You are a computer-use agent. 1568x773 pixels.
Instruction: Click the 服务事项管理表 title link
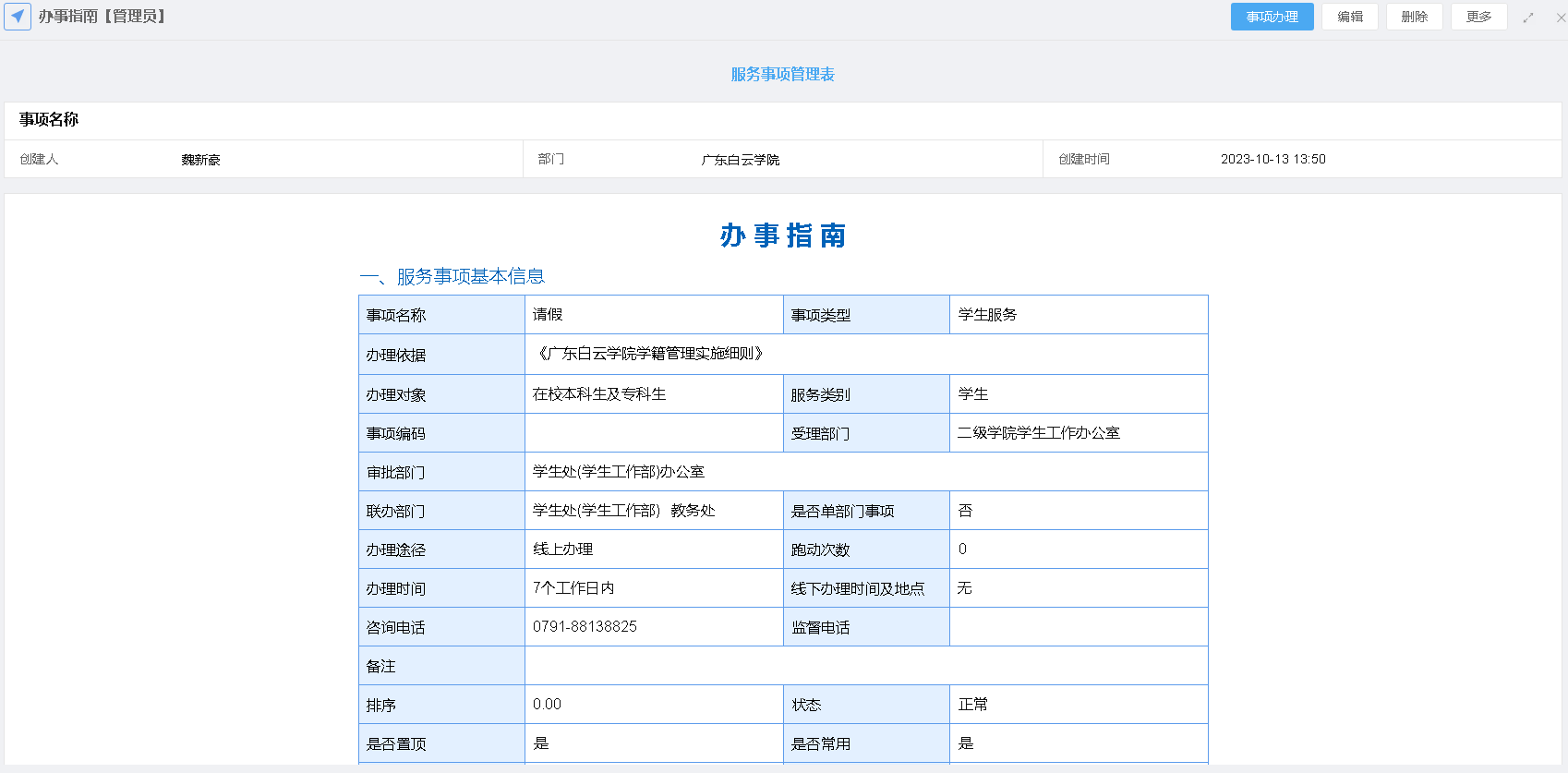782,74
